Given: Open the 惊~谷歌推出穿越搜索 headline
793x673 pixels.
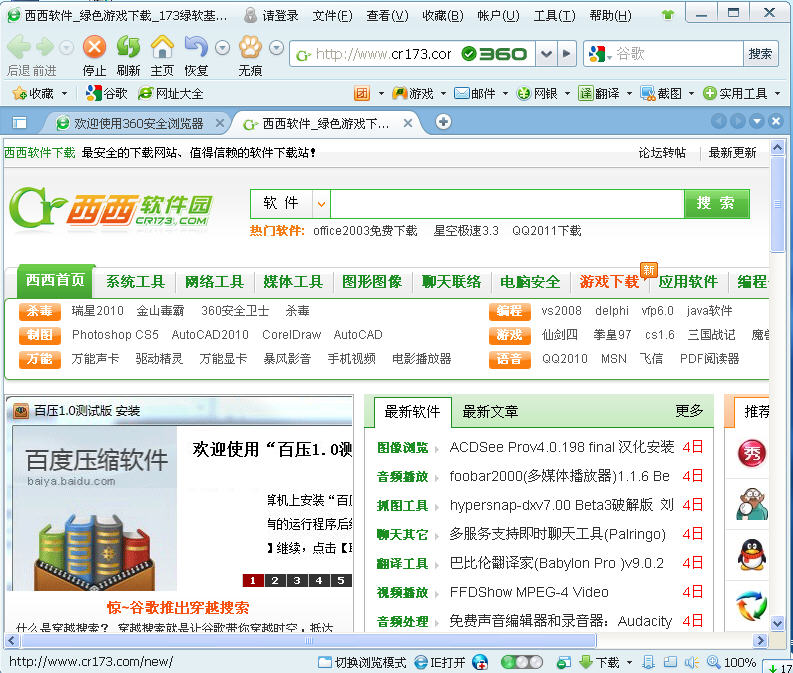Looking at the screenshot, I should tap(178, 607).
